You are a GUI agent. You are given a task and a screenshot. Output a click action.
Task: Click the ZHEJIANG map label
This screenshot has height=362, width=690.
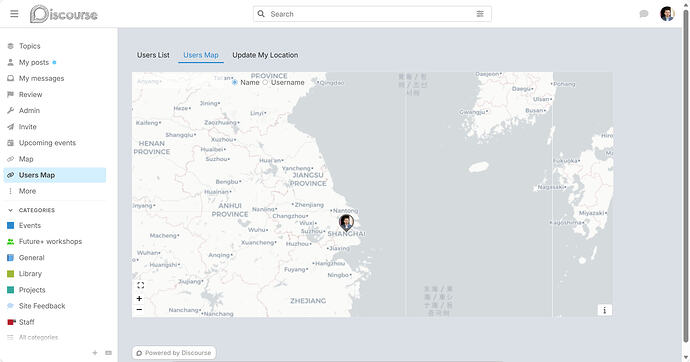pyautogui.click(x=308, y=301)
